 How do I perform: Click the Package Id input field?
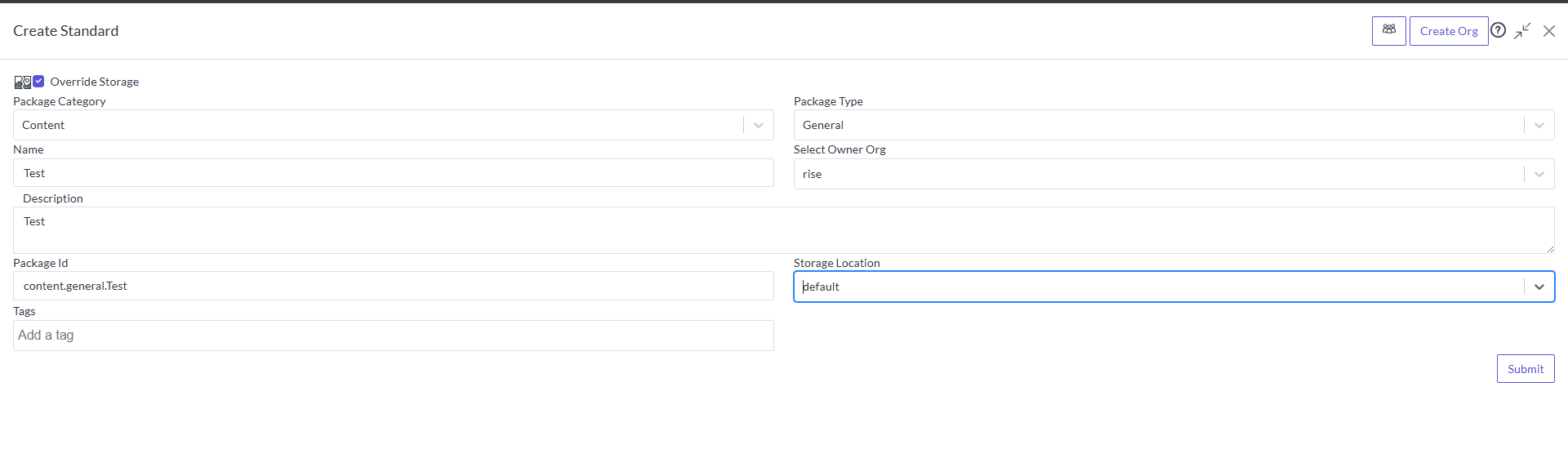(x=393, y=286)
